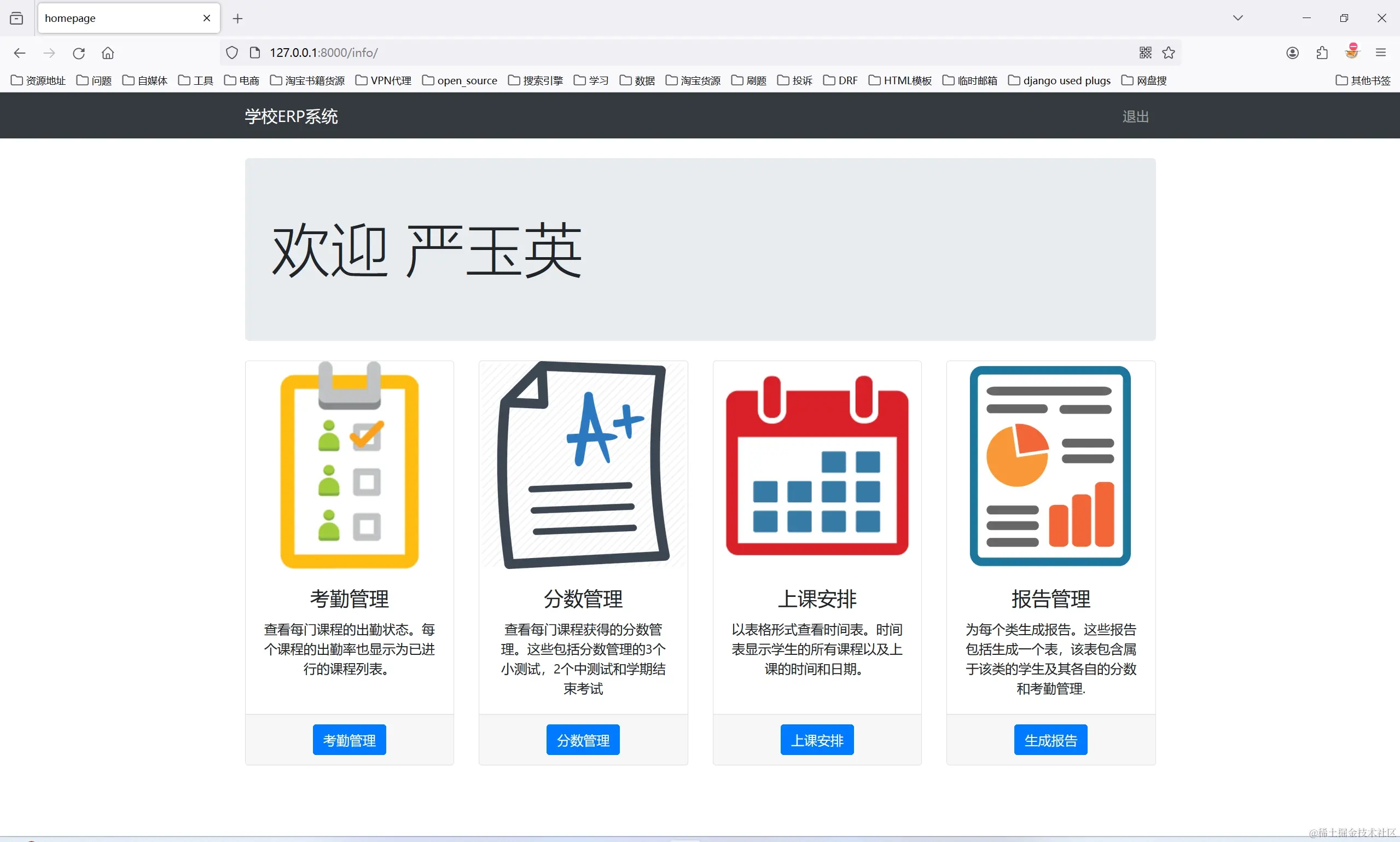Click the A+ grade paper image
This screenshot has width=1400, height=842.
(583, 465)
